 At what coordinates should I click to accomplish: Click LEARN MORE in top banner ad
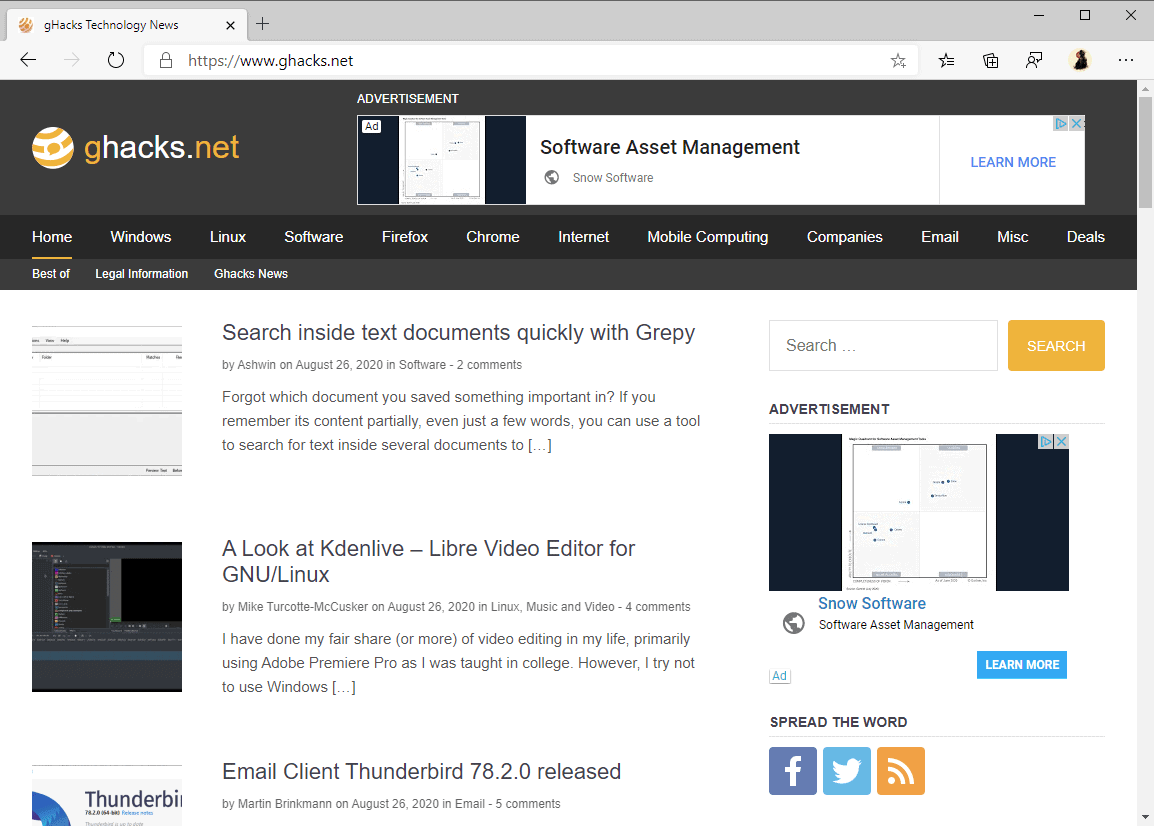[x=1013, y=162]
